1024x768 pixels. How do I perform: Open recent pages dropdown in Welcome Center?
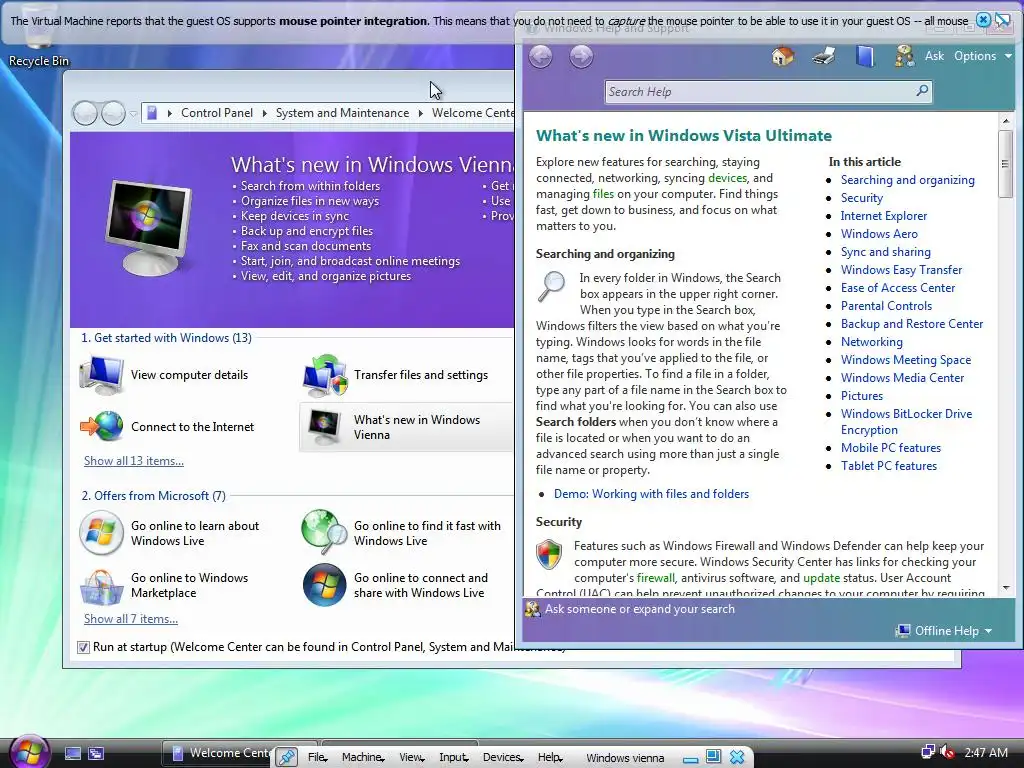click(x=133, y=114)
